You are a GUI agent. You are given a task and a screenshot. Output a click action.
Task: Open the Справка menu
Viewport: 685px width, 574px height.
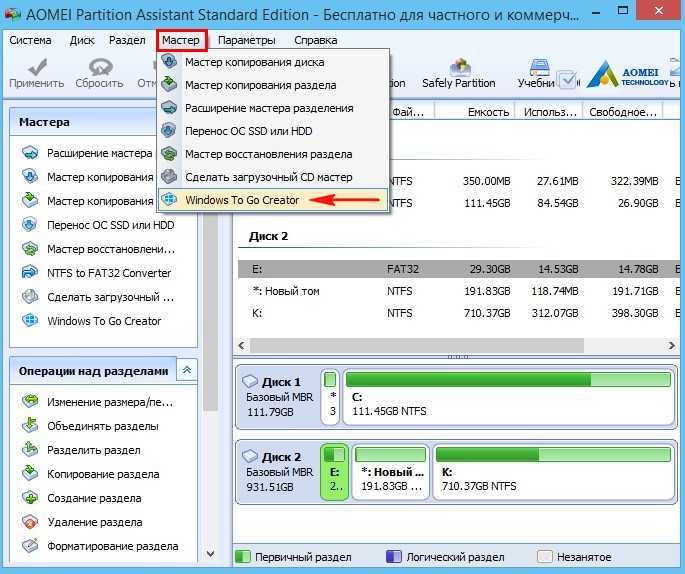coord(315,40)
